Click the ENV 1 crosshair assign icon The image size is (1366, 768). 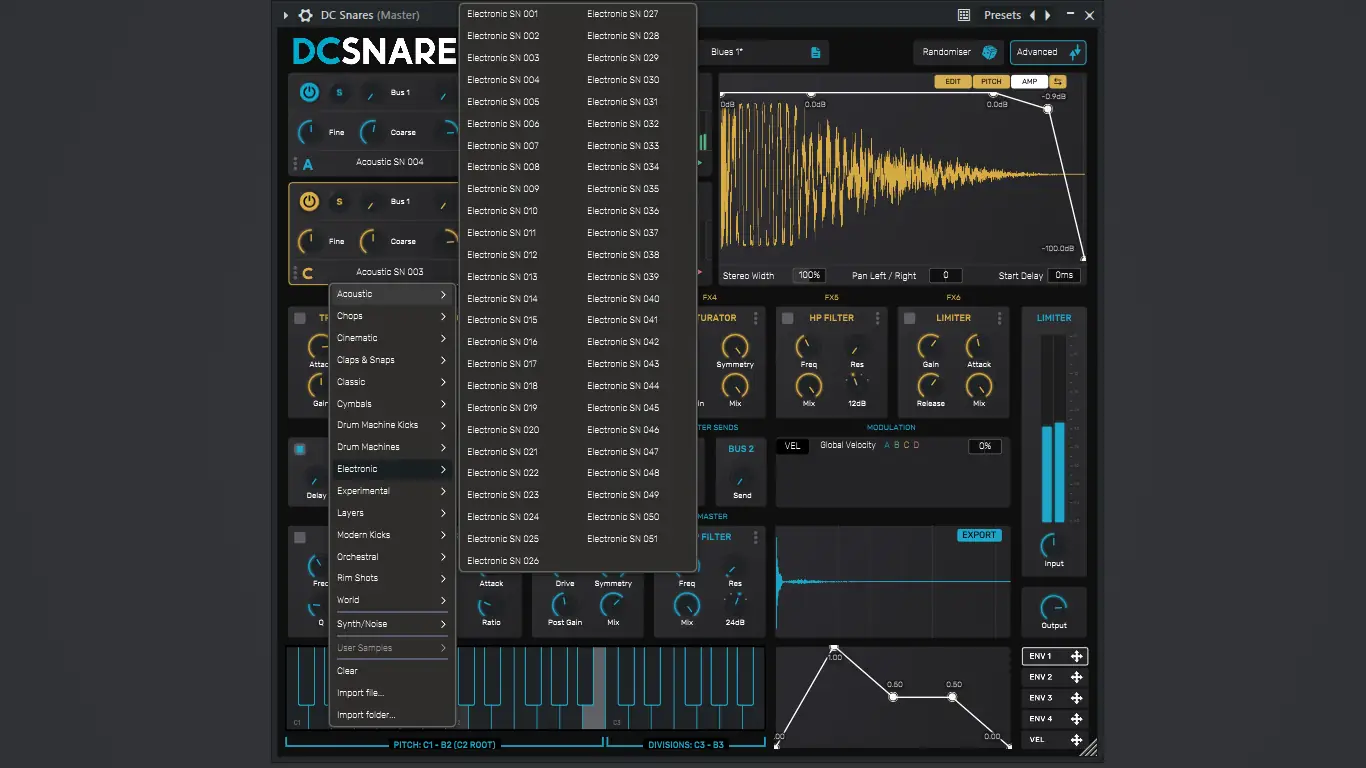coord(1077,656)
